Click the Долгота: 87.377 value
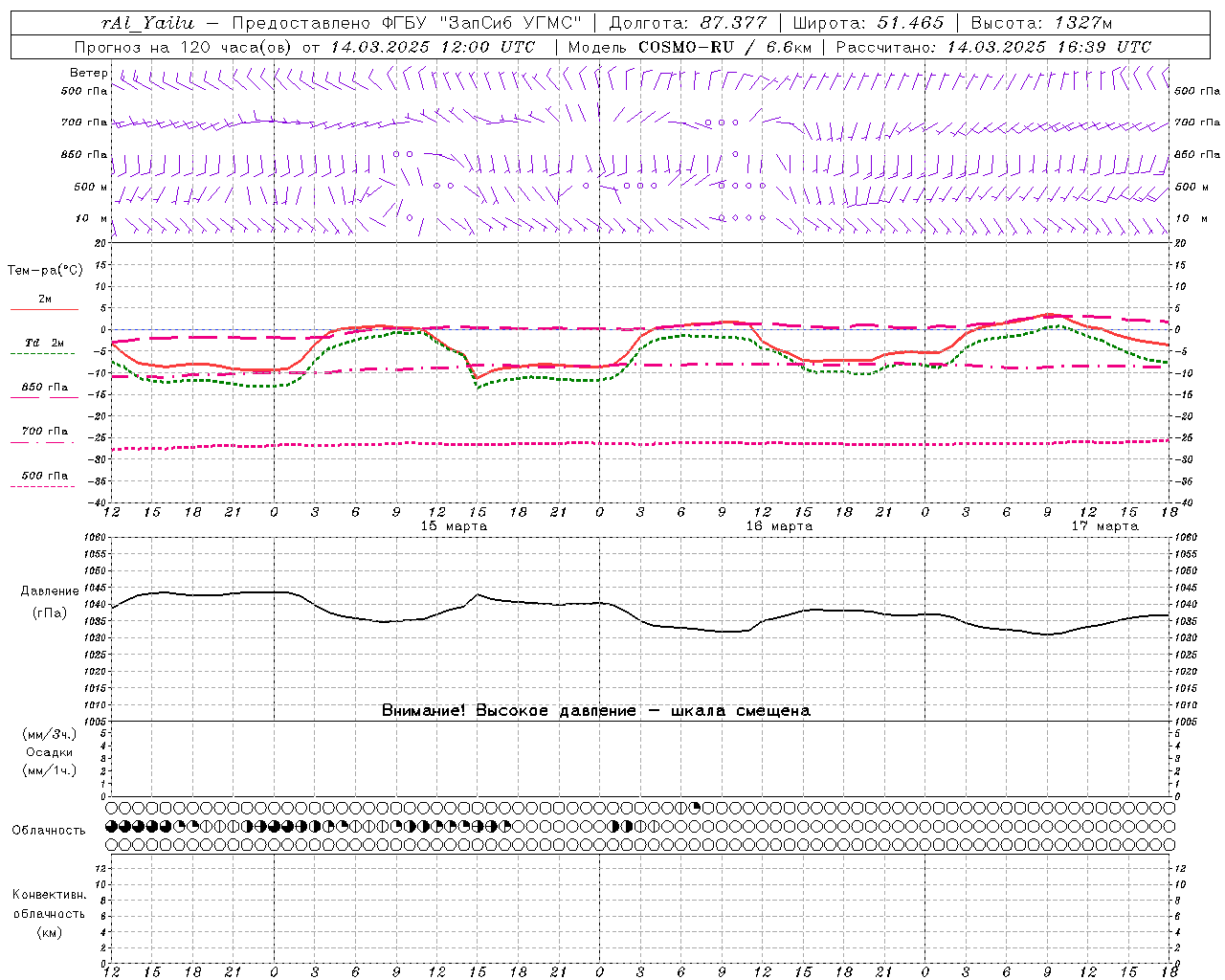1225x980 pixels. [x=687, y=23]
